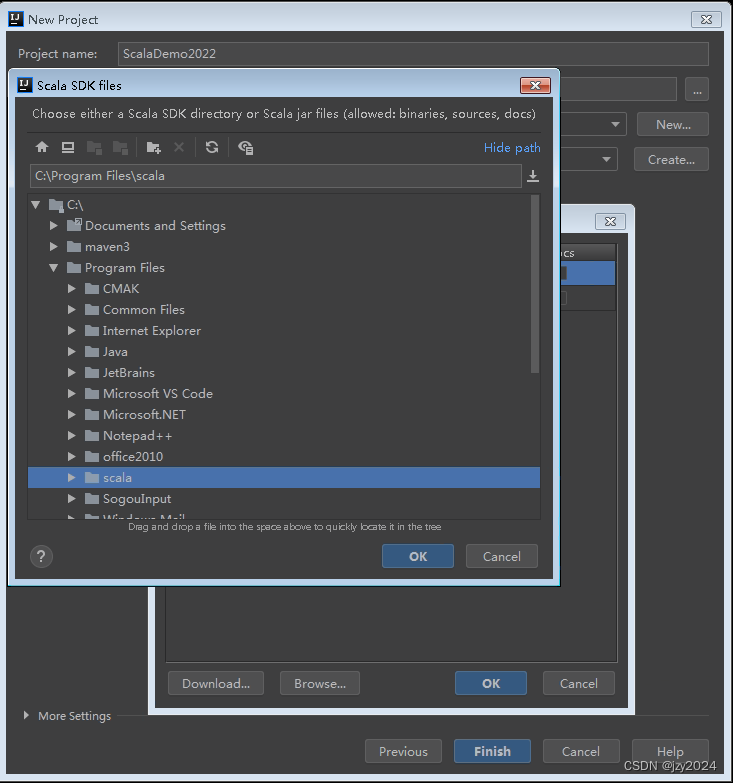The width and height of the screenshot is (733, 783).
Task: Expand the Internet Explorer folder
Action: click(71, 331)
